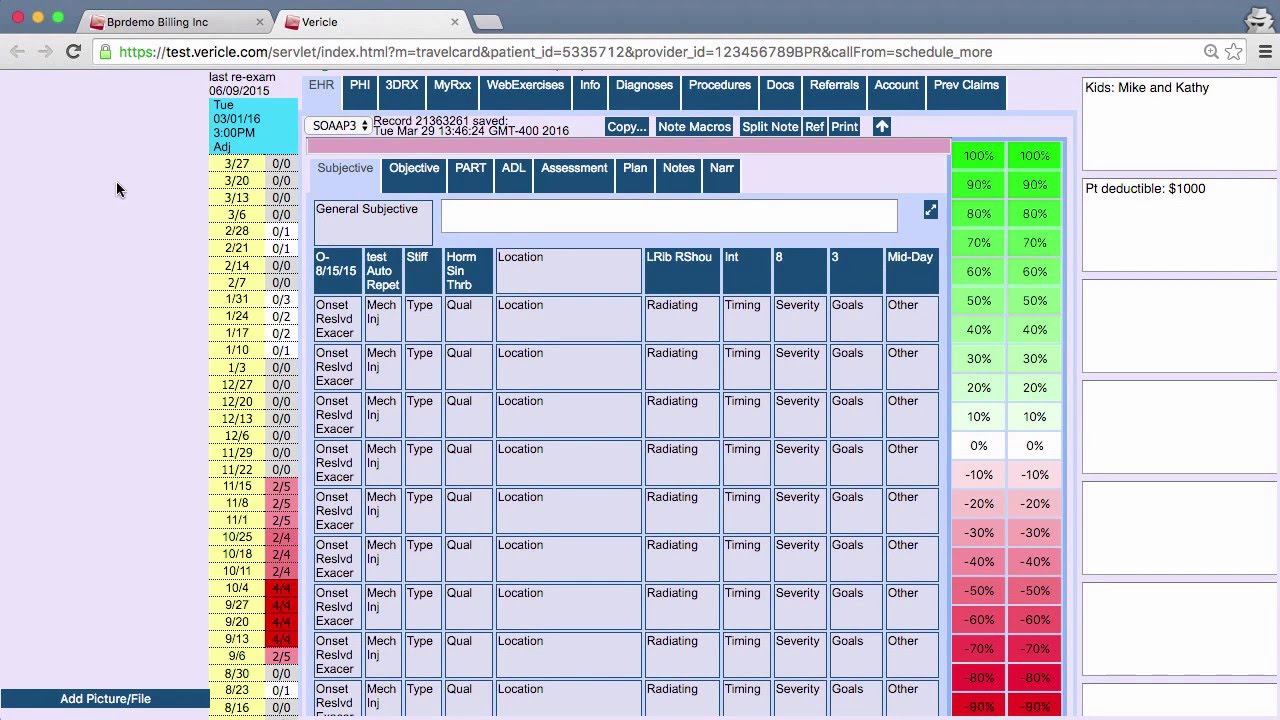
Task: Click the zoom magnifier icon in address bar
Action: click(x=1211, y=52)
